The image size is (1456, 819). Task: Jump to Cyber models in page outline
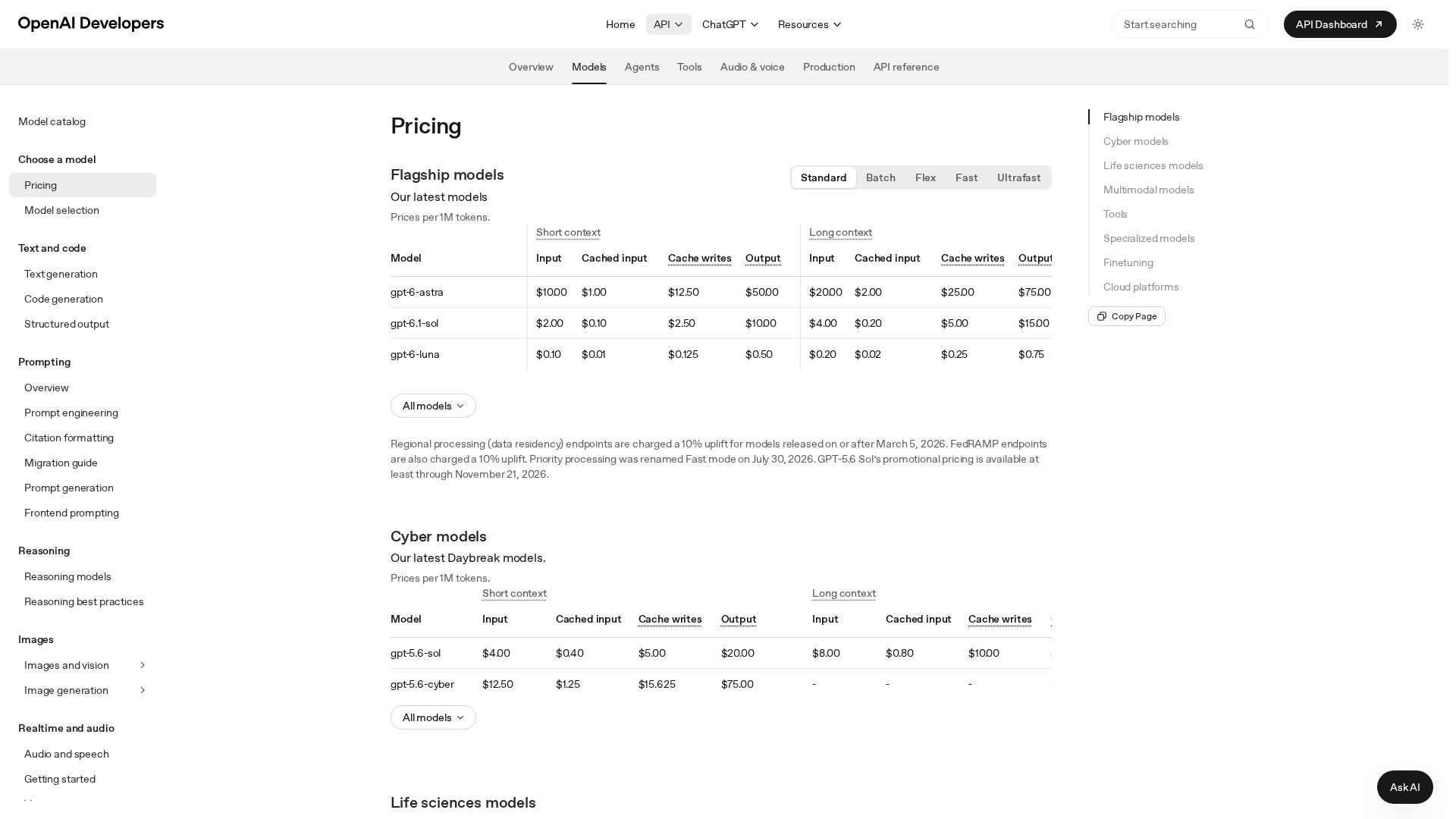coord(1135,141)
